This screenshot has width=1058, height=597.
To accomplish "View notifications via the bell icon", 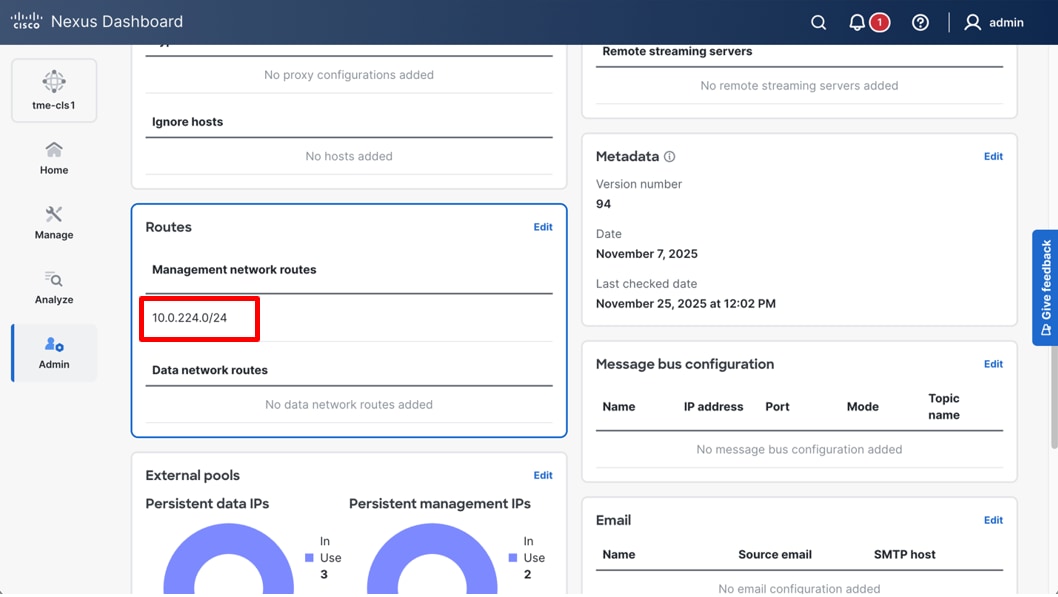I will pos(855,21).
